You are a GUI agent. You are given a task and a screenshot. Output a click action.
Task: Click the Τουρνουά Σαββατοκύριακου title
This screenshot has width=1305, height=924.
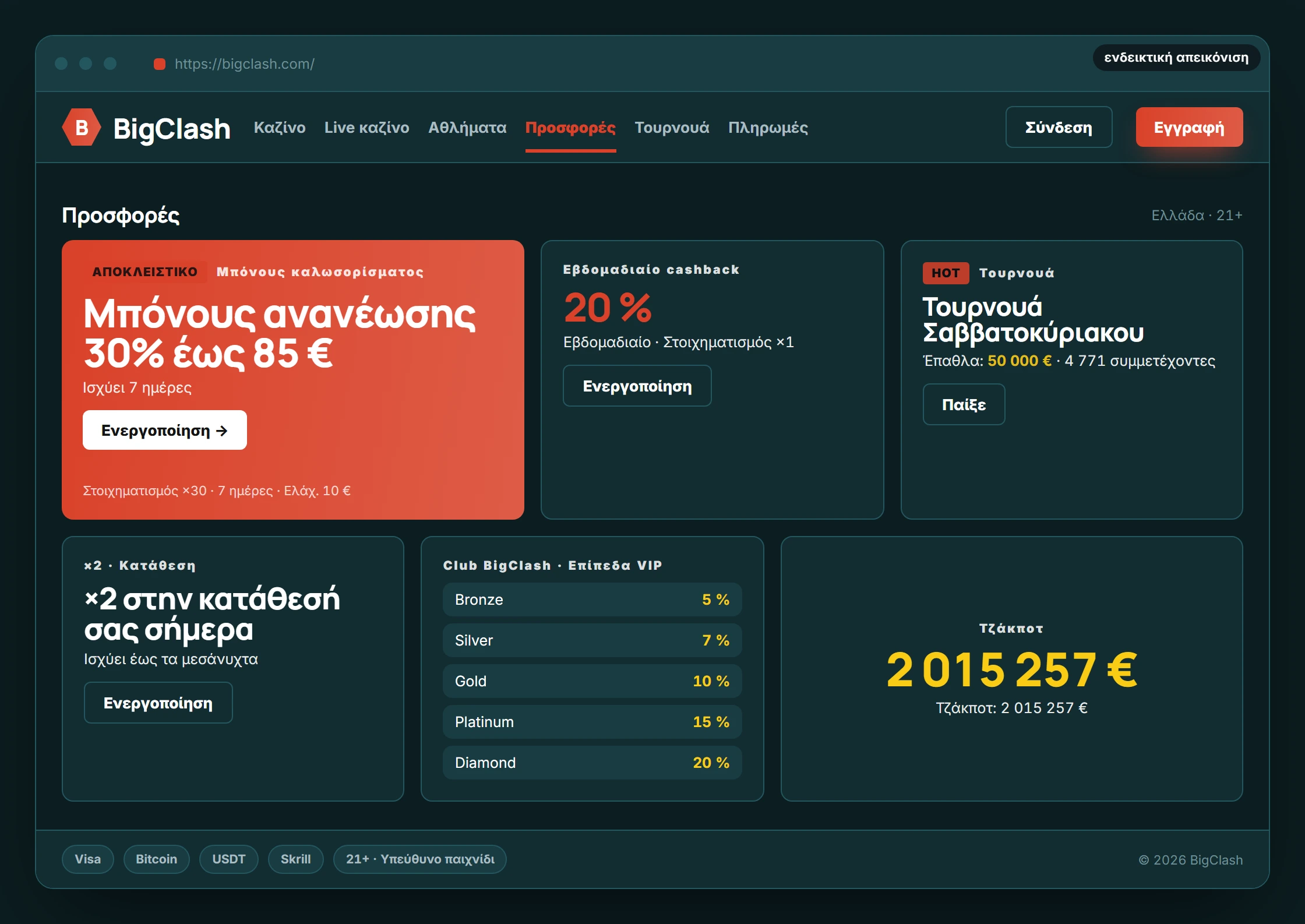point(1034,320)
